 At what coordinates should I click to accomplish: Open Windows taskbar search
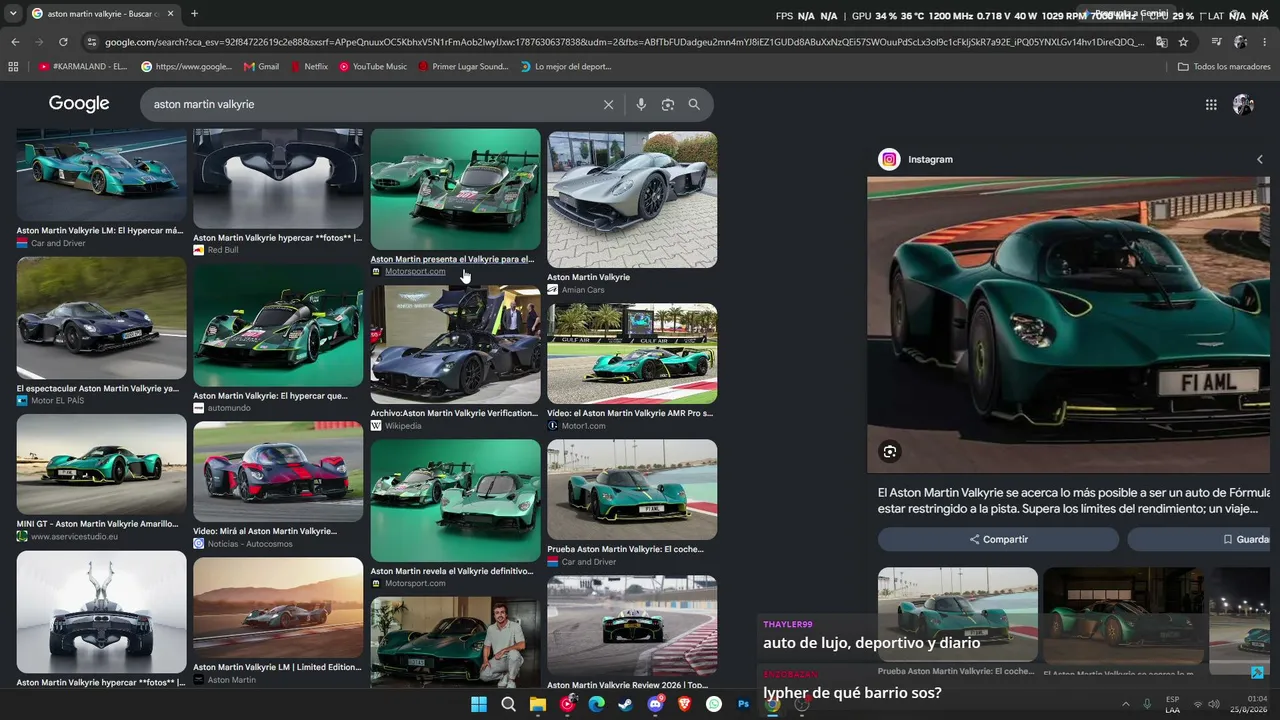pos(508,704)
